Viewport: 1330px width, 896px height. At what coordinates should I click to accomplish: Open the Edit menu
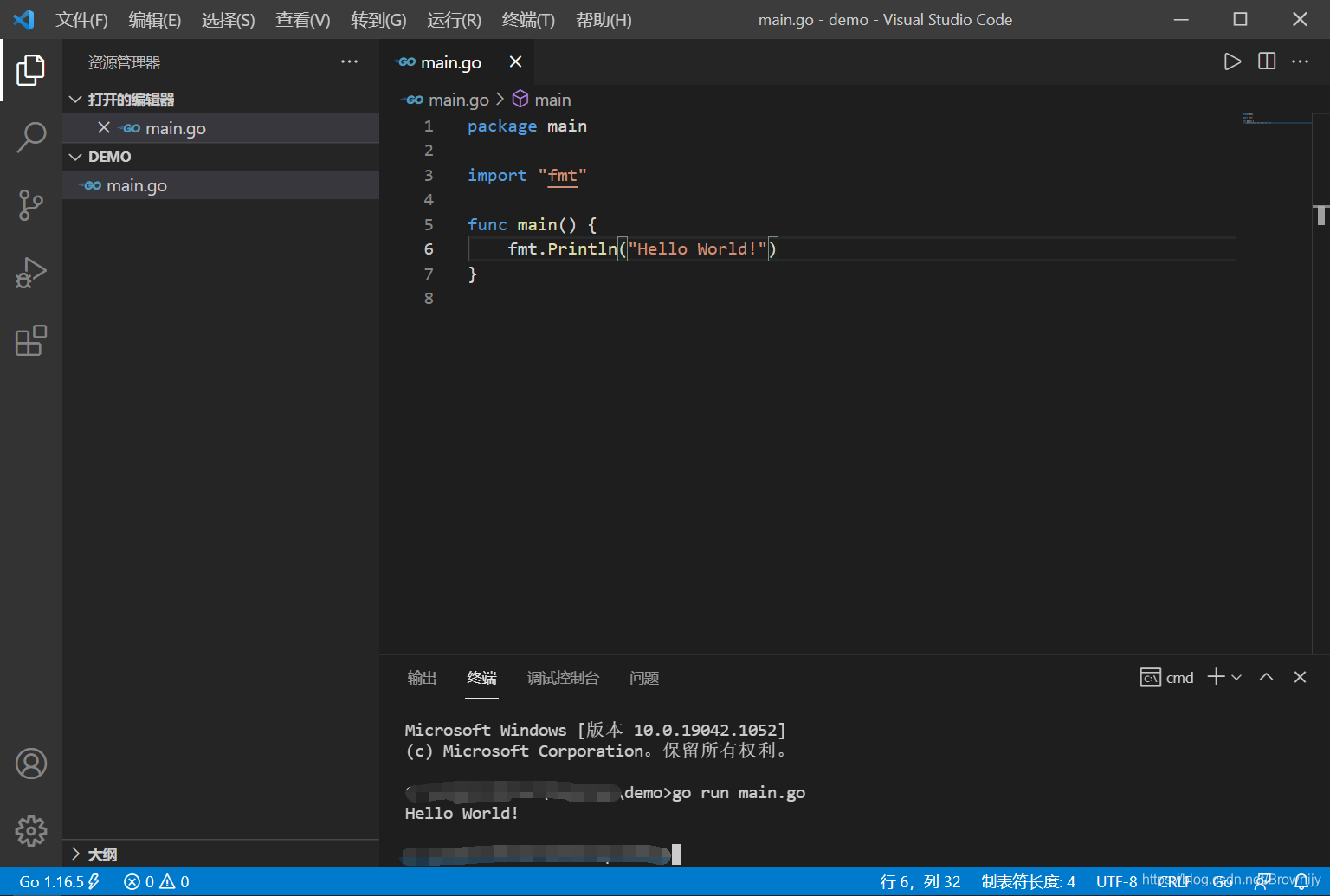(x=155, y=19)
